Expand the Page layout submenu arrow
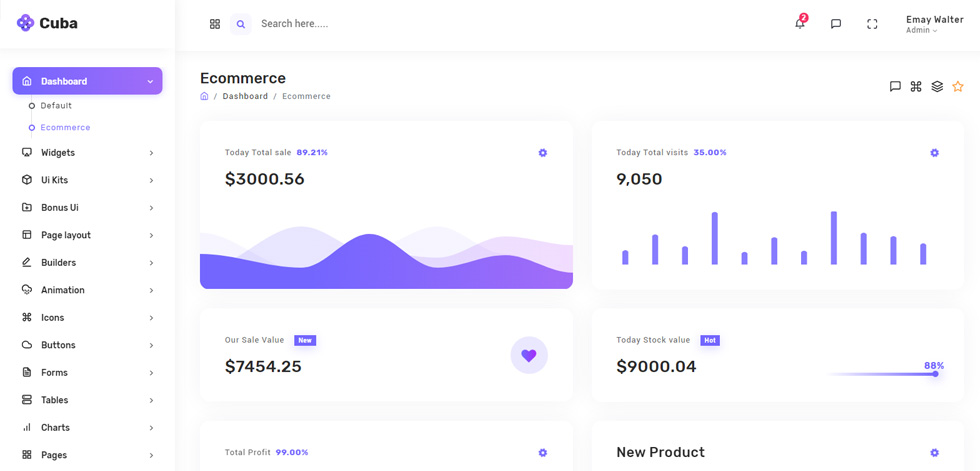Image resolution: width=980 pixels, height=471 pixels. point(151,236)
